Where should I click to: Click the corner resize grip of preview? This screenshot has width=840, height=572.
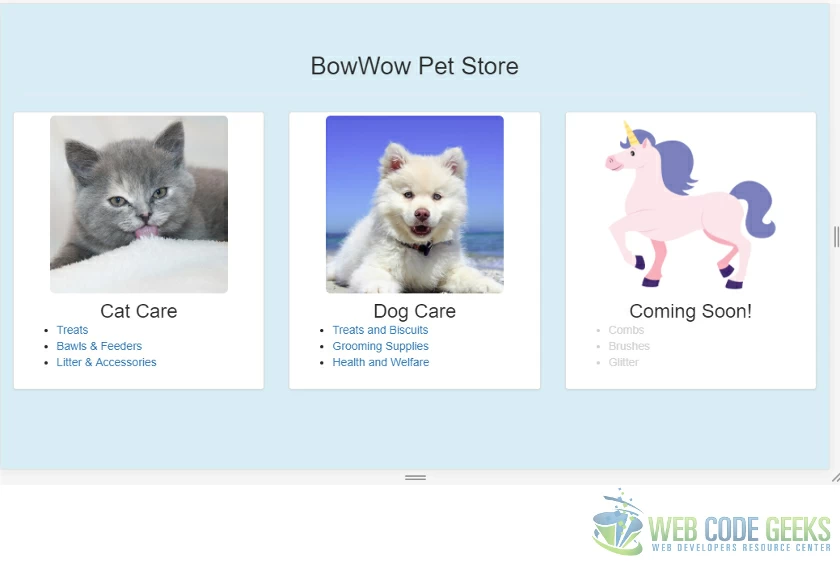point(835,477)
